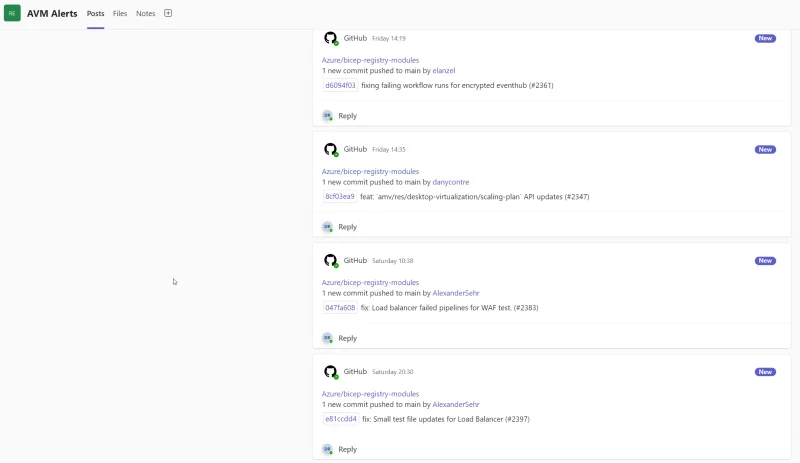Open elanzel's profile link
Image resolution: width=800 pixels, height=463 pixels.
coord(444,70)
